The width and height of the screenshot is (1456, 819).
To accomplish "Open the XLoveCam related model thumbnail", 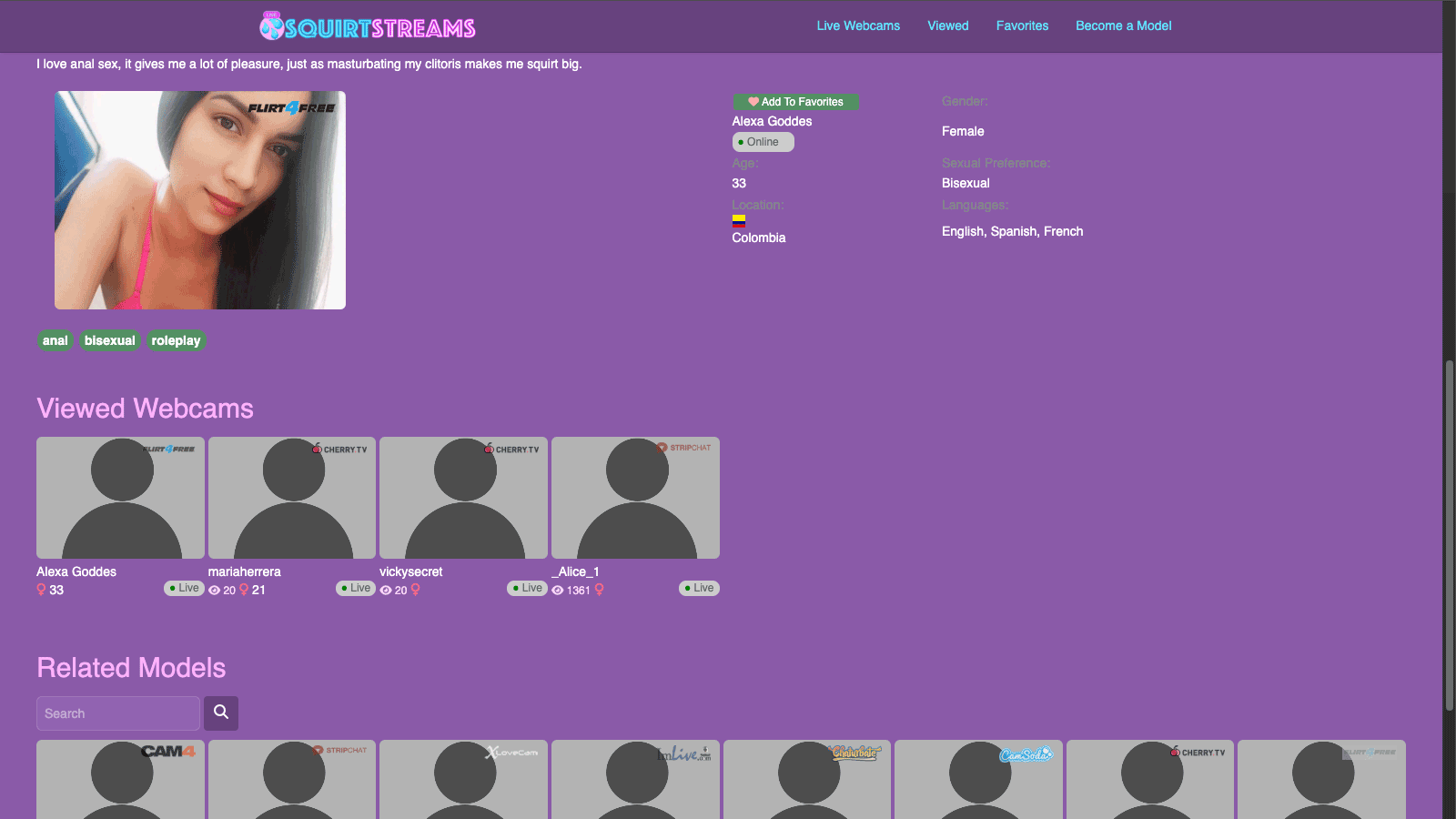I will [463, 780].
